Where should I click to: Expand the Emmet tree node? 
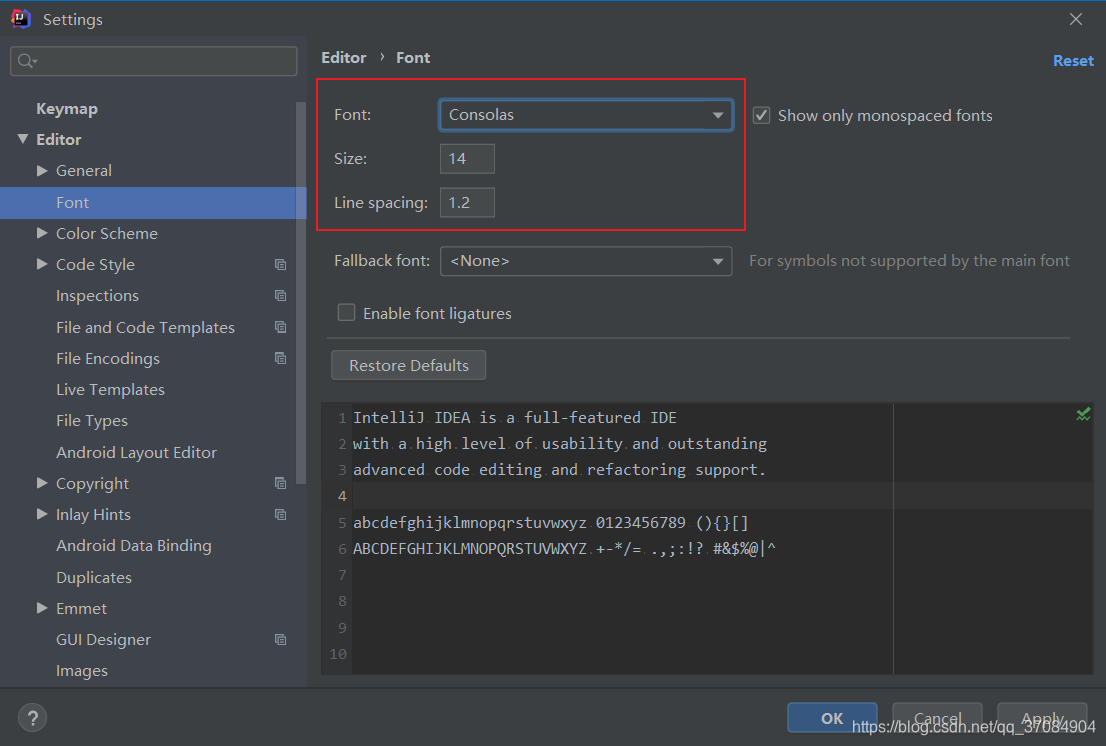42,608
